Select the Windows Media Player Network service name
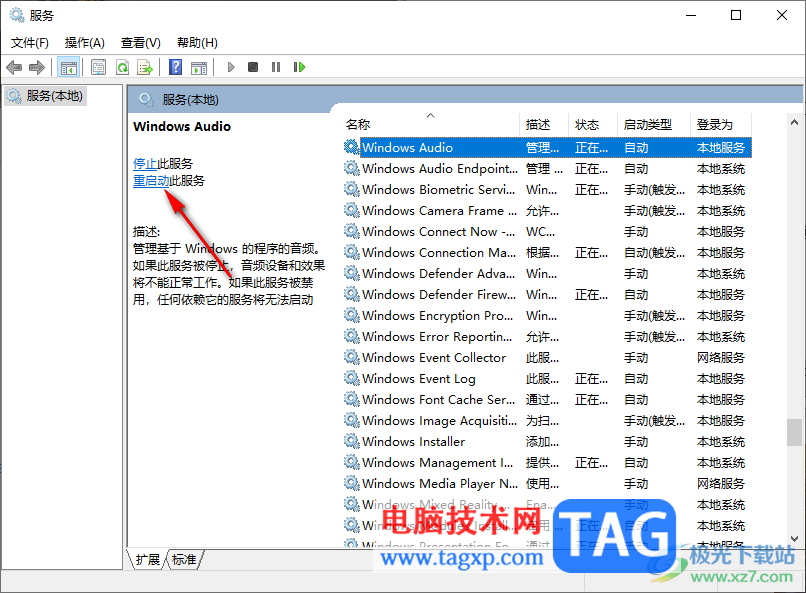Viewport: 806px width, 593px height. 440,484
